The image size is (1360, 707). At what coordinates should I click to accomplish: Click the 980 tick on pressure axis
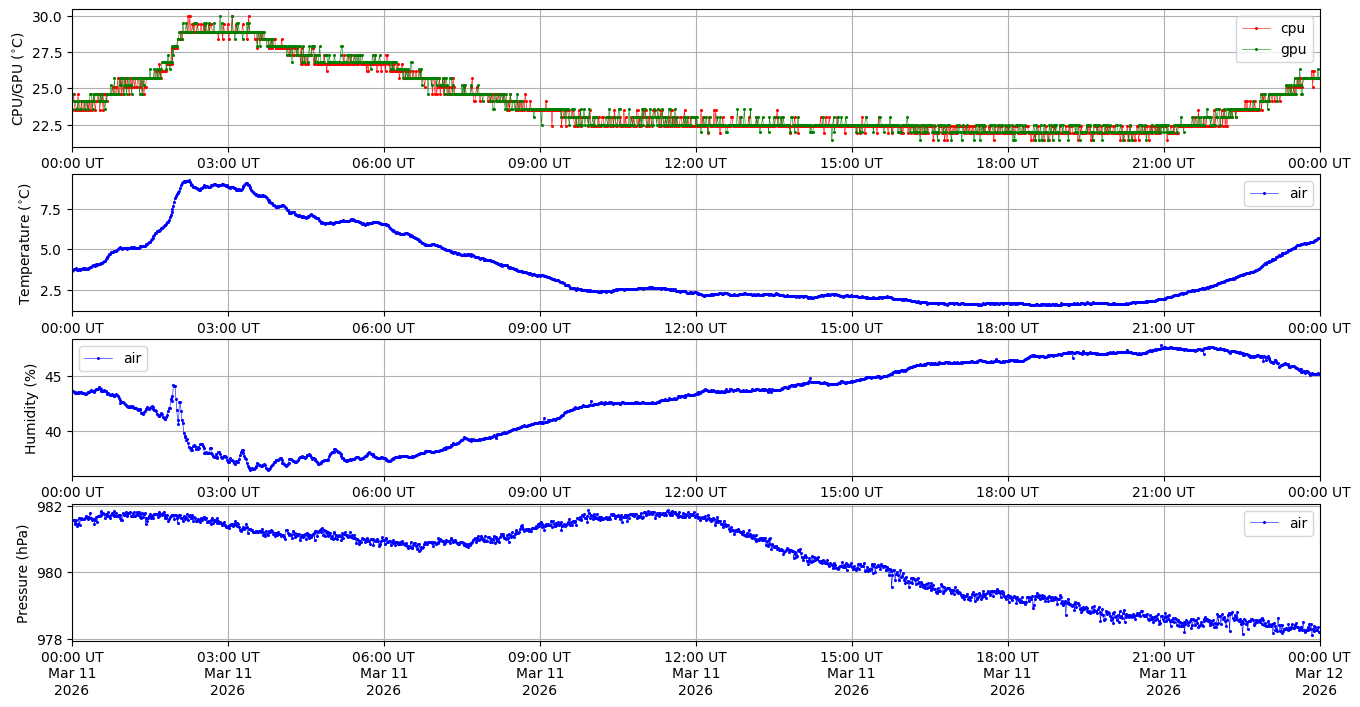tap(48, 573)
